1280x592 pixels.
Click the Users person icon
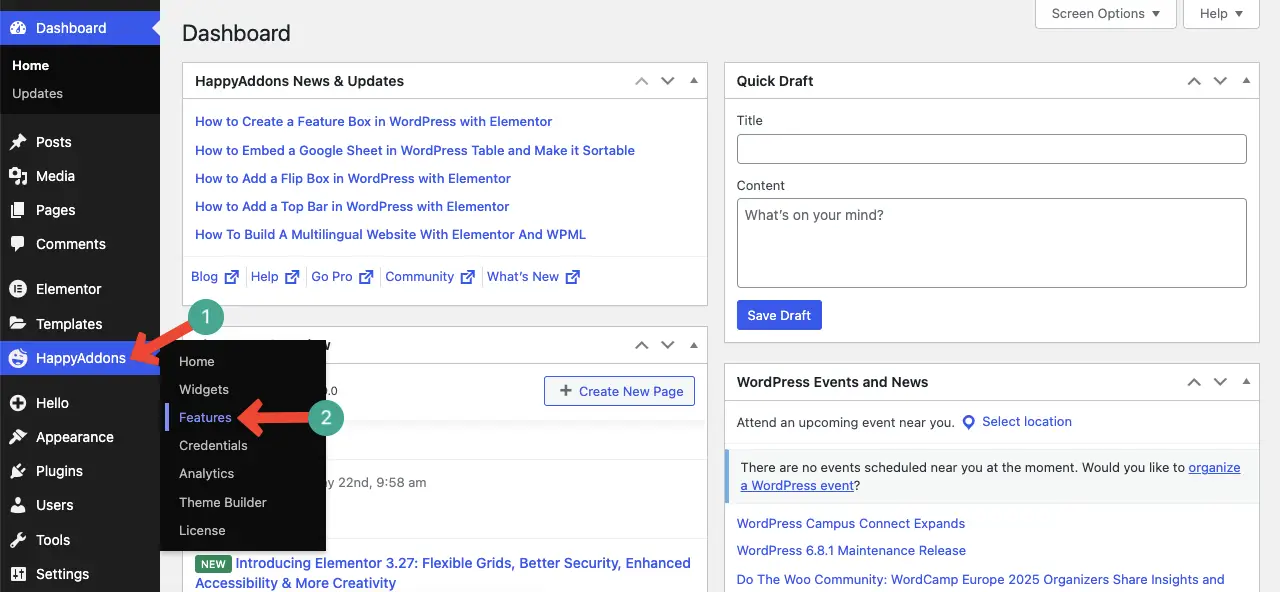coord(18,505)
